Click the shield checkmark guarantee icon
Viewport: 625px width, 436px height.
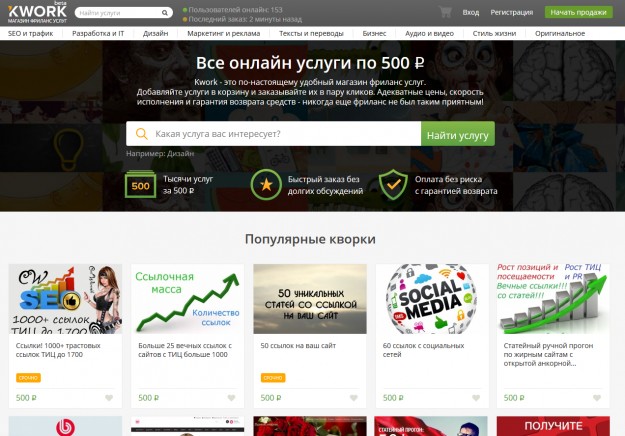point(393,185)
